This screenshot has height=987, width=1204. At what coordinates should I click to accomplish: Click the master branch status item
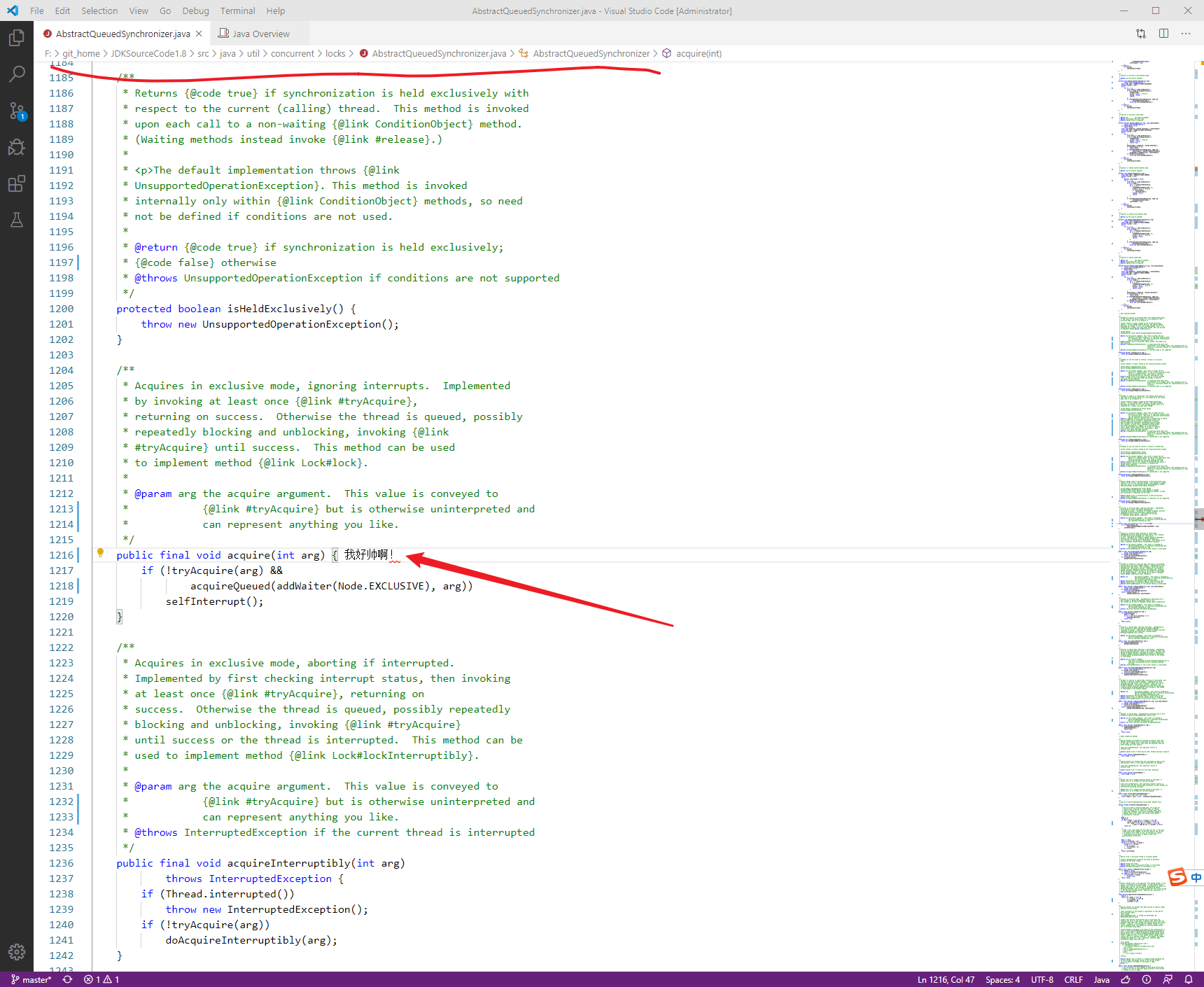point(31,979)
